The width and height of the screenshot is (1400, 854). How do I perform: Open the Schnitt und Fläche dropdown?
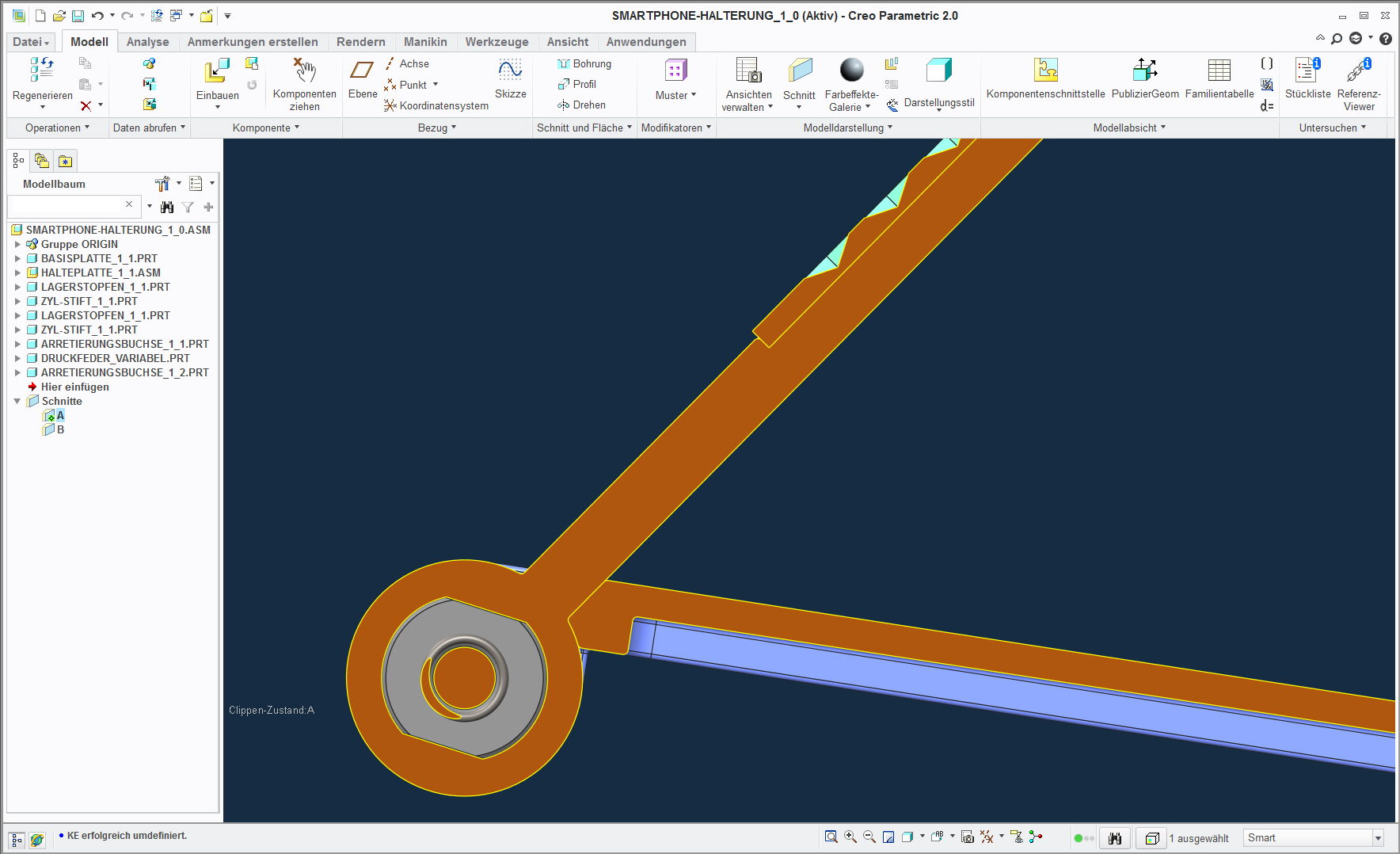coord(584,128)
